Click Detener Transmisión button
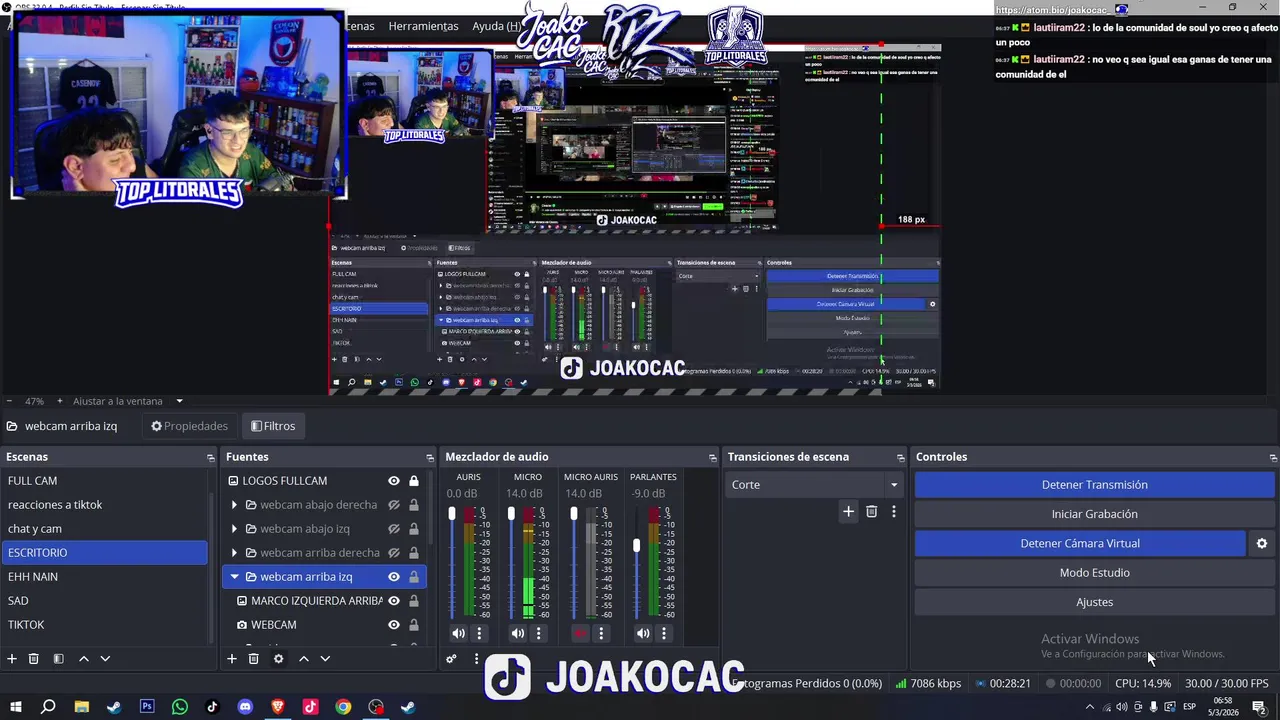Viewport: 1280px width, 720px height. (x=1094, y=485)
